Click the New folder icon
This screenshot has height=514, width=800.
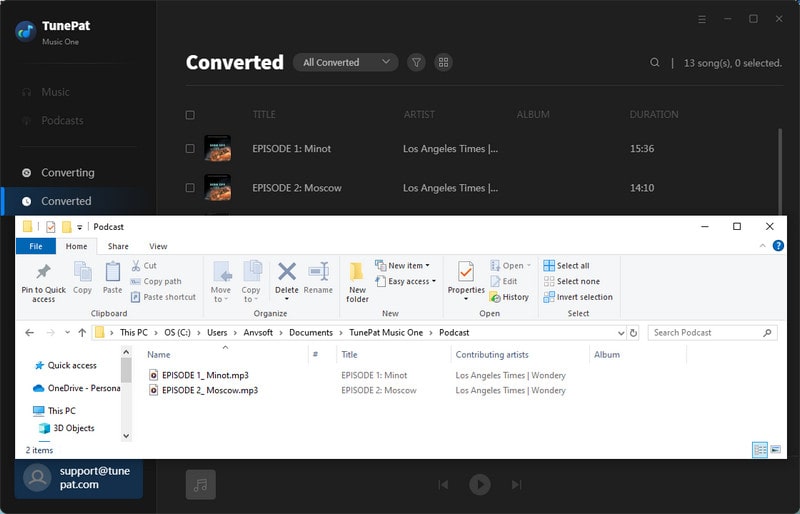[357, 273]
